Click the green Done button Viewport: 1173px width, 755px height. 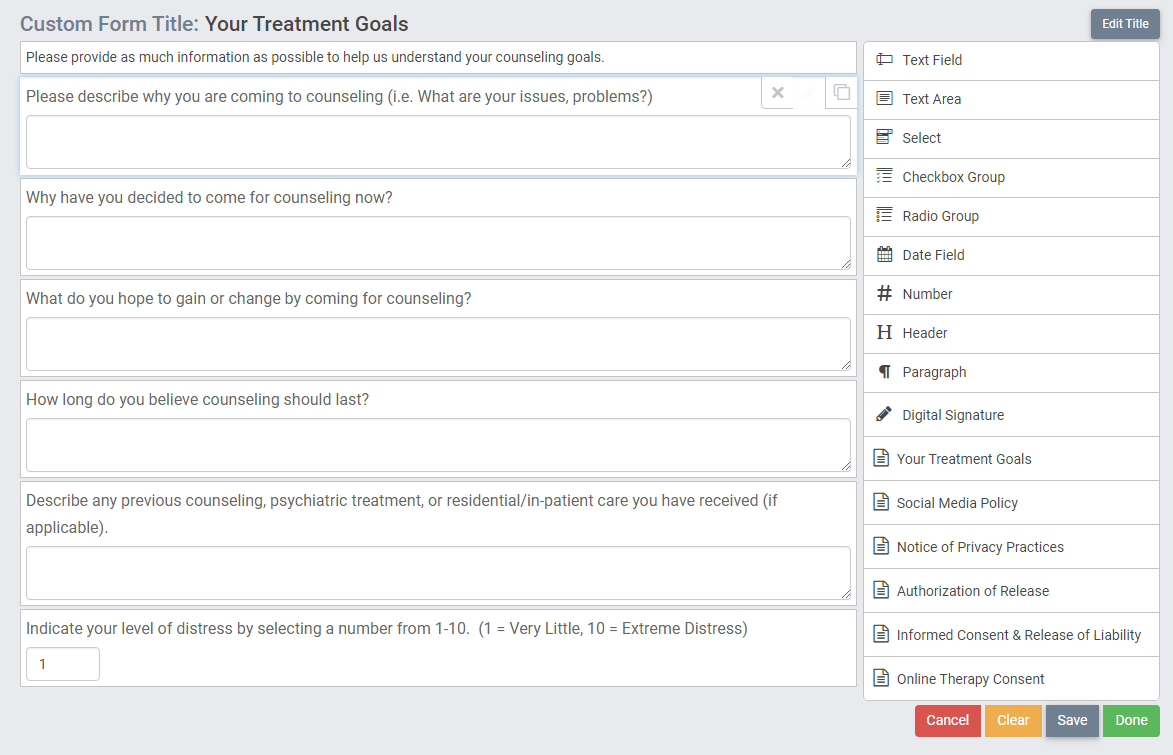click(x=1131, y=721)
